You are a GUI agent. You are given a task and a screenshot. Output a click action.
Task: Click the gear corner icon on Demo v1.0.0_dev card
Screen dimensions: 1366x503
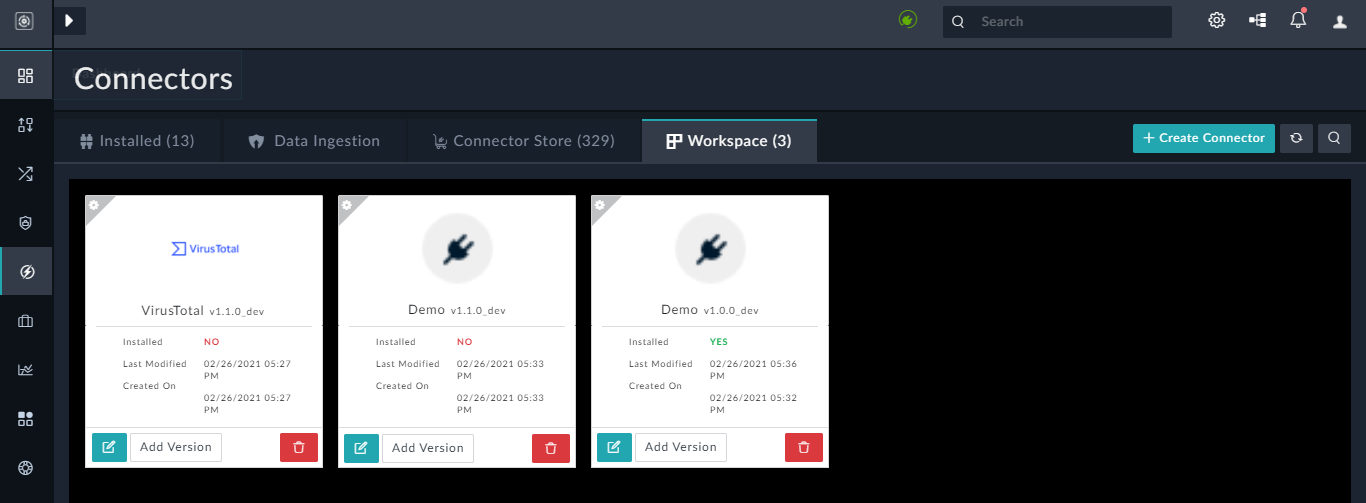pos(600,204)
